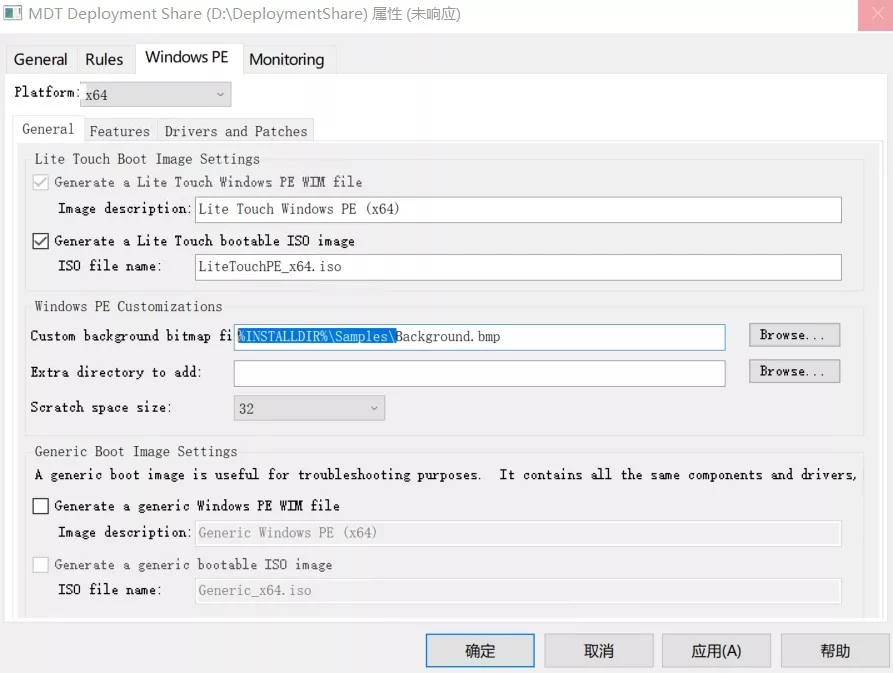Uncheck Generate a Lite Touch bootable ISO image
The image size is (893, 673).
41,241
